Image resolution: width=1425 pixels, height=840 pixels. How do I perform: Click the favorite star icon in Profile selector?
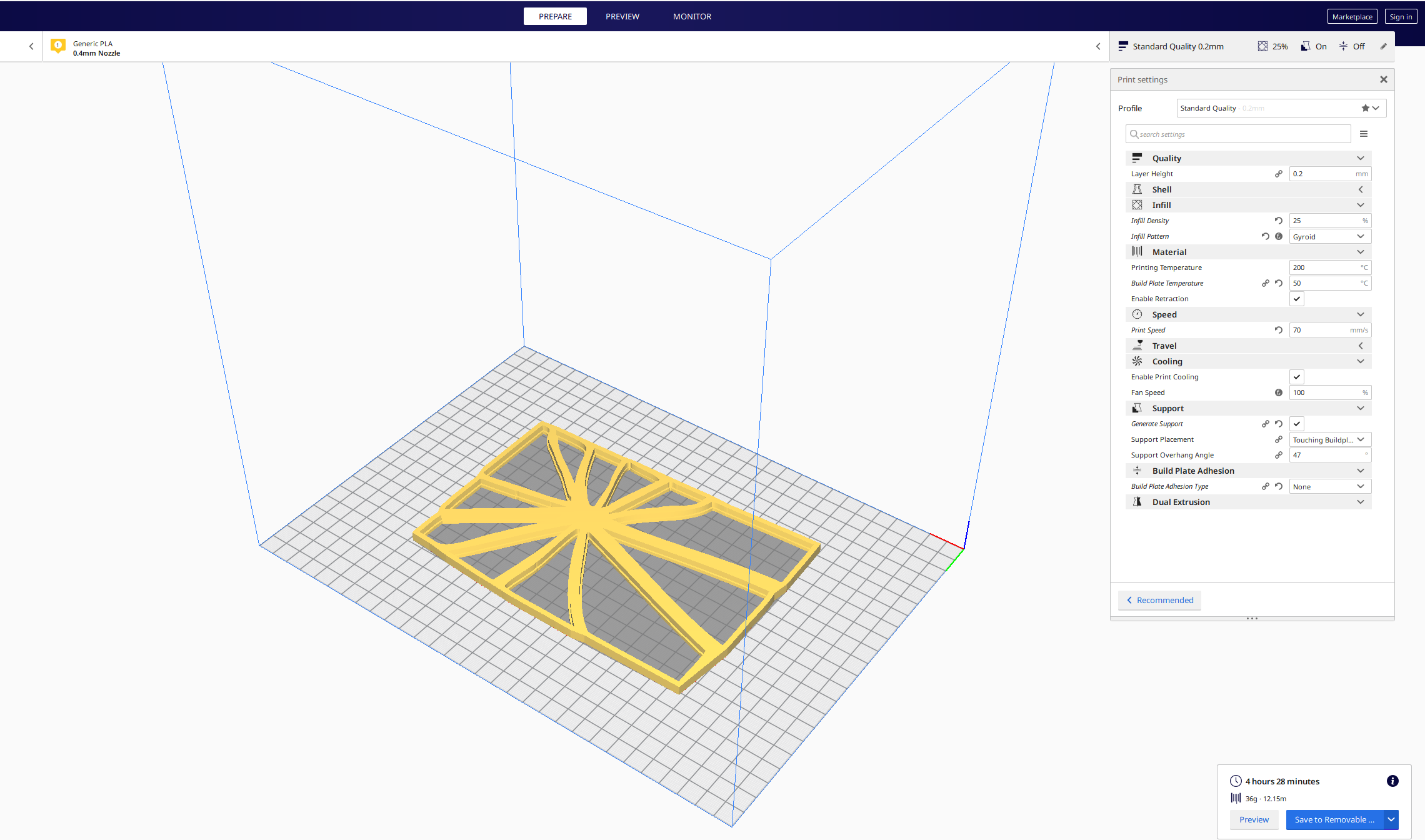pyautogui.click(x=1365, y=108)
